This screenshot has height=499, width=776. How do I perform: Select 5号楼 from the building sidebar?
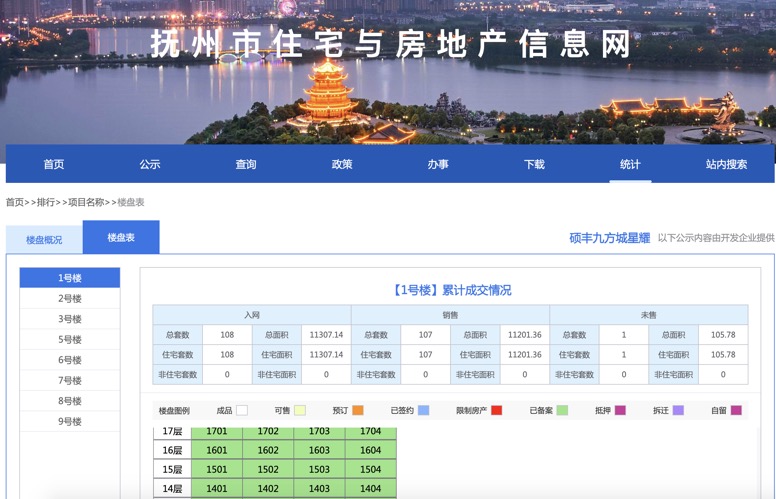coord(70,340)
